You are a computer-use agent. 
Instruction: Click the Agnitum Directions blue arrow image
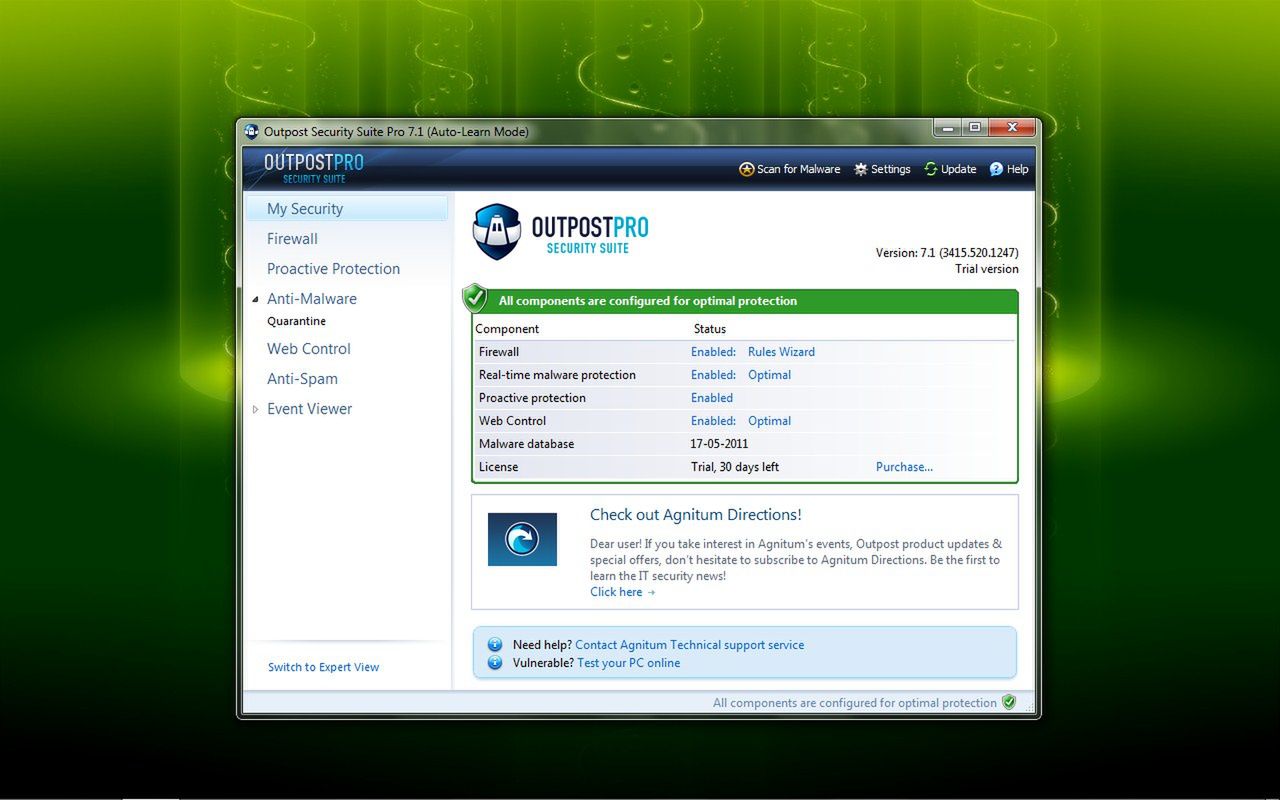(x=522, y=540)
